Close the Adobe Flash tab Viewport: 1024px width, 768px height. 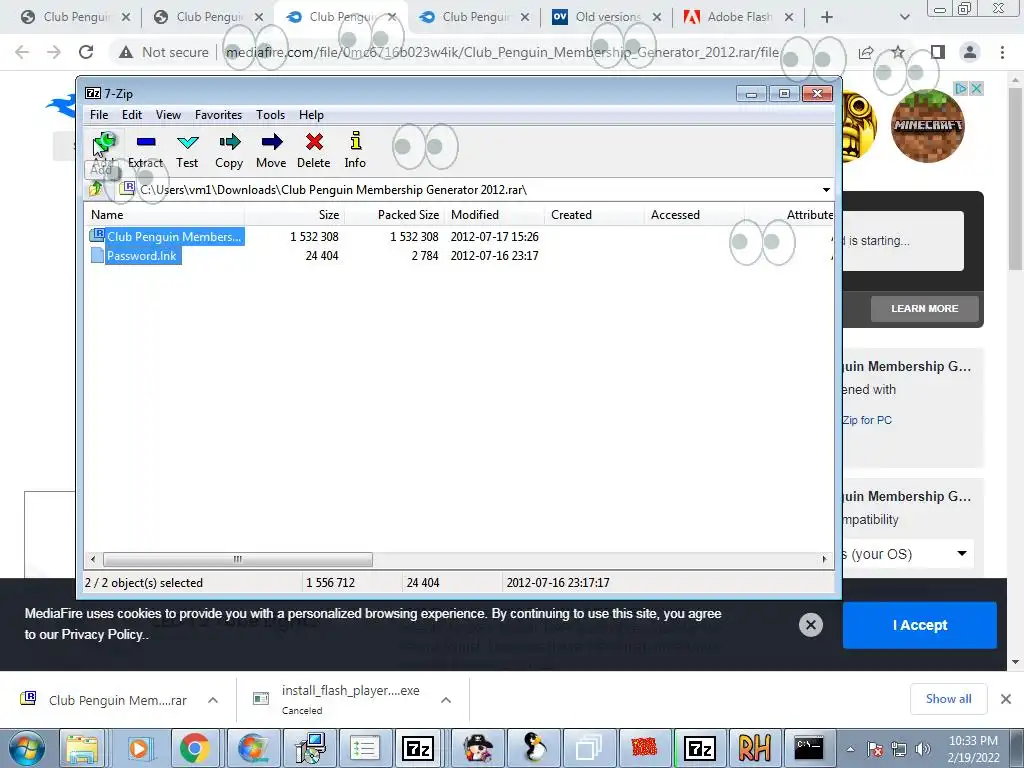pyautogui.click(x=789, y=17)
